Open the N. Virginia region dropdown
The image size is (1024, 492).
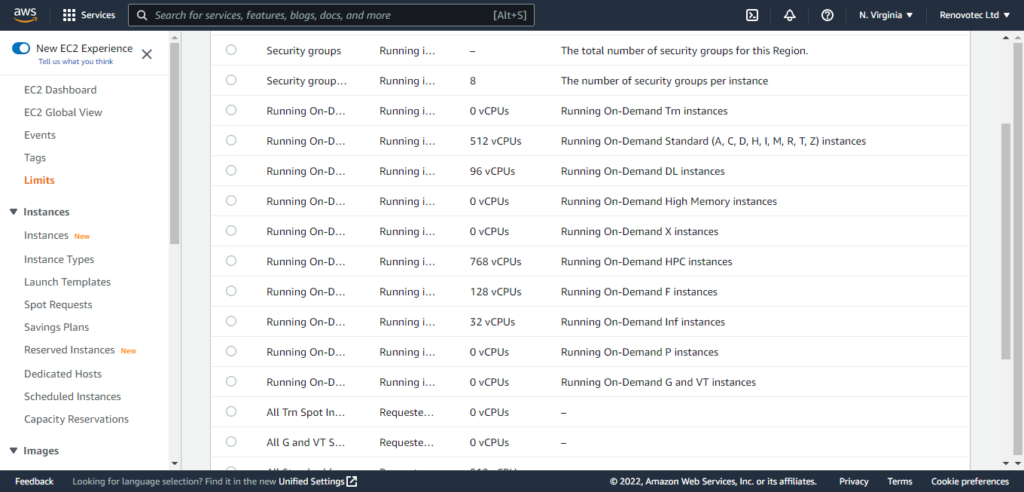pos(886,15)
